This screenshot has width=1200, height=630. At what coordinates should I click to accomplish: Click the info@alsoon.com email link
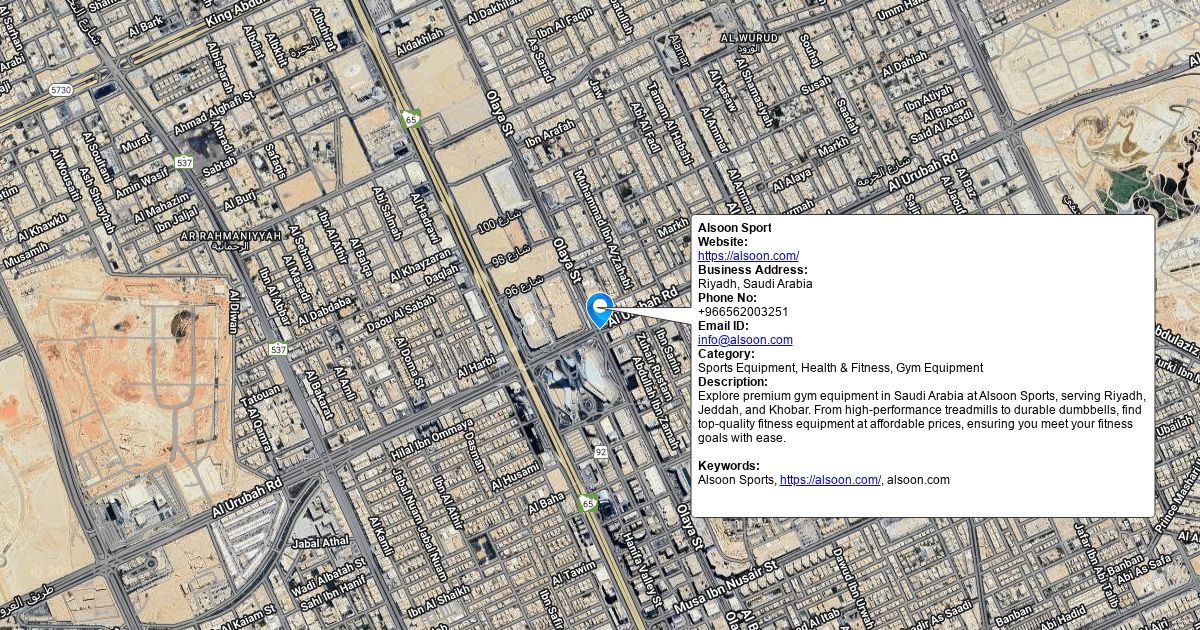pyautogui.click(x=745, y=340)
